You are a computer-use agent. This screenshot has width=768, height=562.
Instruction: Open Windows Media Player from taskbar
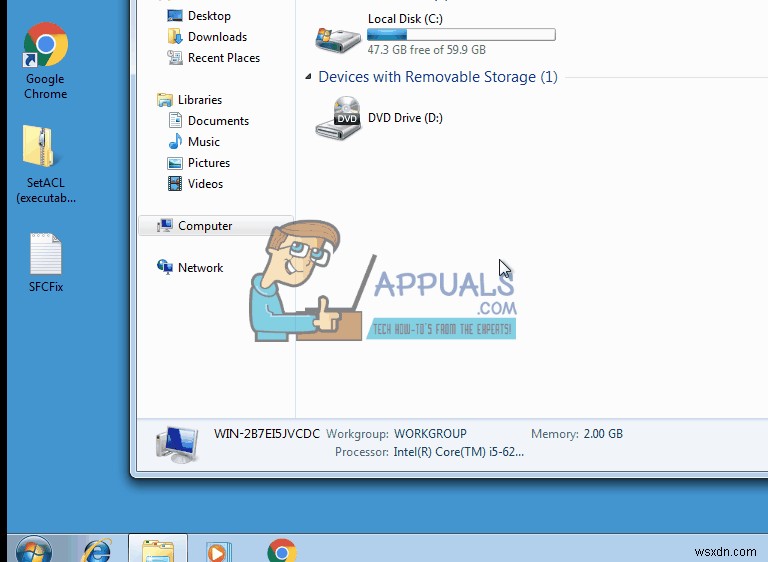[218, 552]
